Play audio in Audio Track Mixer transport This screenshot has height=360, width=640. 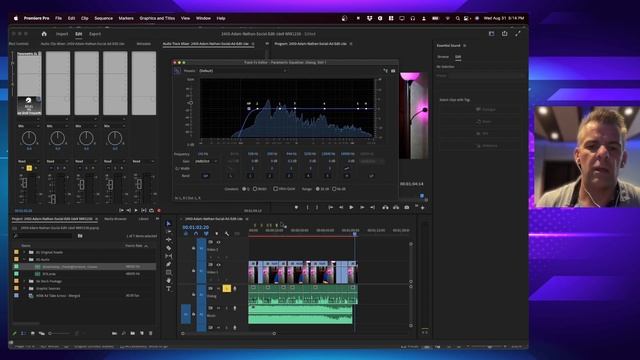(136, 210)
